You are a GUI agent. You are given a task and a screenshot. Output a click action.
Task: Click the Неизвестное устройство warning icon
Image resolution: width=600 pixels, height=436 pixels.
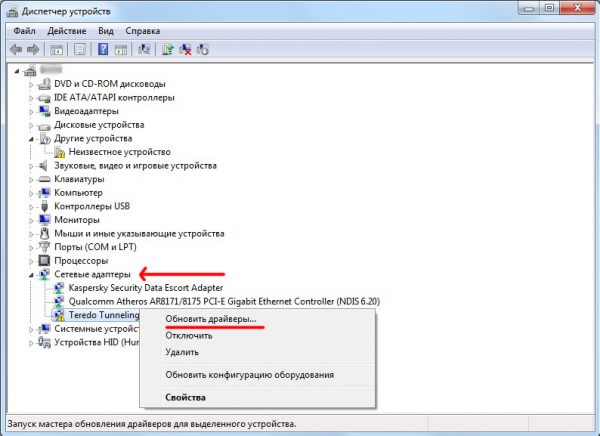[59, 152]
